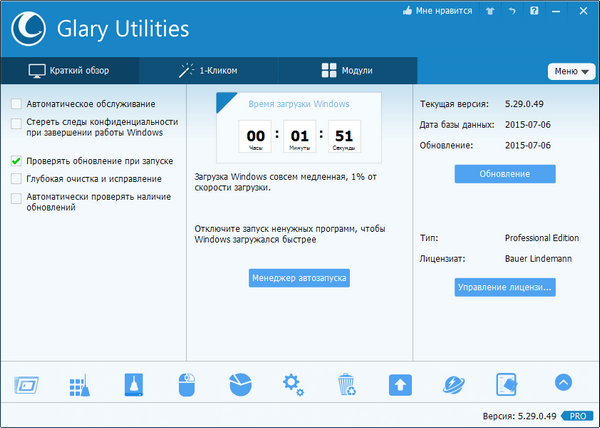Viewport: 600px width, 428px height.
Task: Open the mouse-shaped context menu manager icon
Action: [187, 384]
